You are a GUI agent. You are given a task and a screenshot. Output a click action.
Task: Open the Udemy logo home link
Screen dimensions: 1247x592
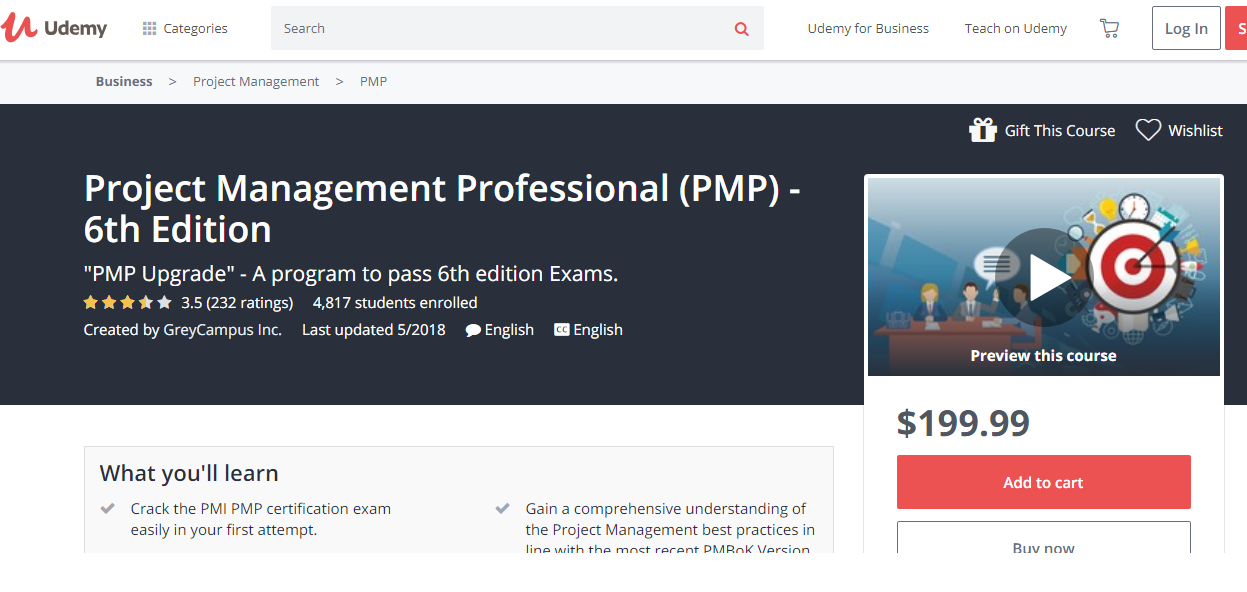pos(54,28)
